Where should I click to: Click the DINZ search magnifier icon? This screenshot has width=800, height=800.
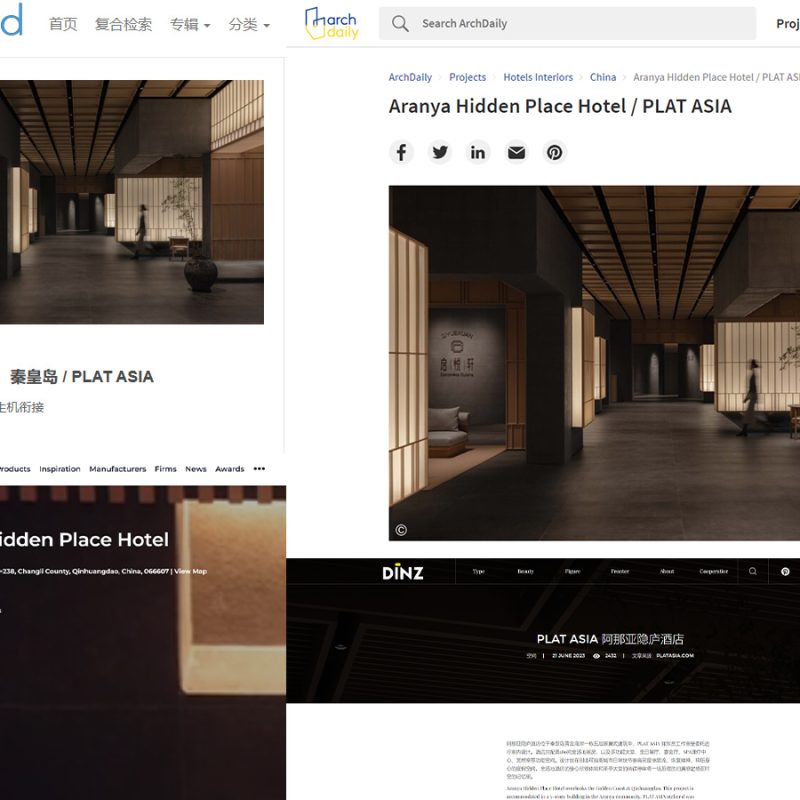(753, 572)
